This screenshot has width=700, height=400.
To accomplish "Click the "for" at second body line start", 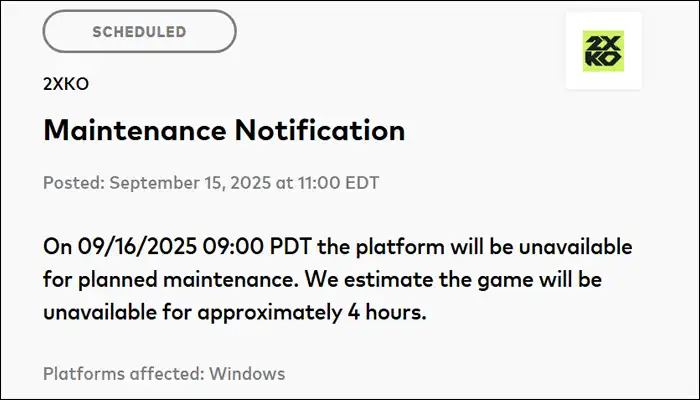I will pos(57,279).
